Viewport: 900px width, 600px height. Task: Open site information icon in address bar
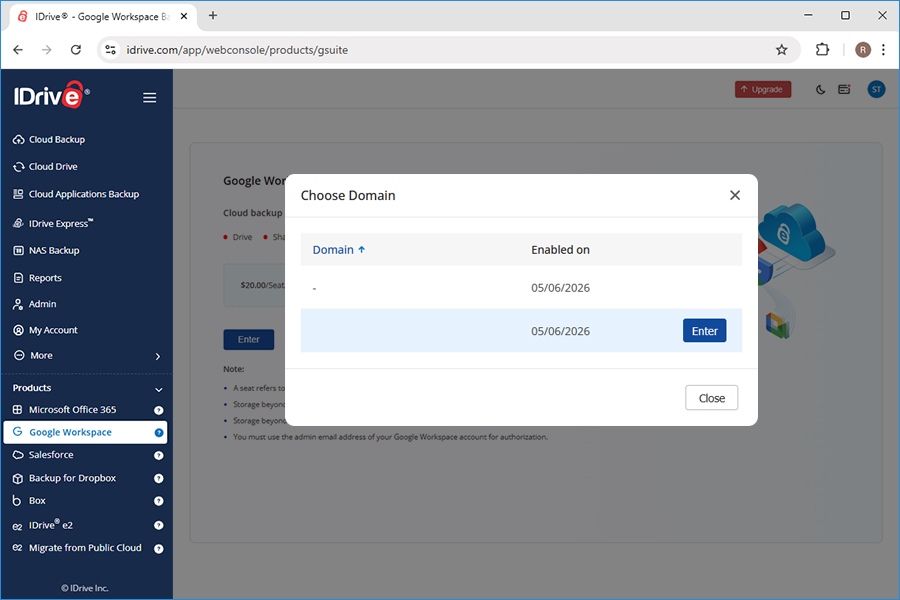point(110,50)
